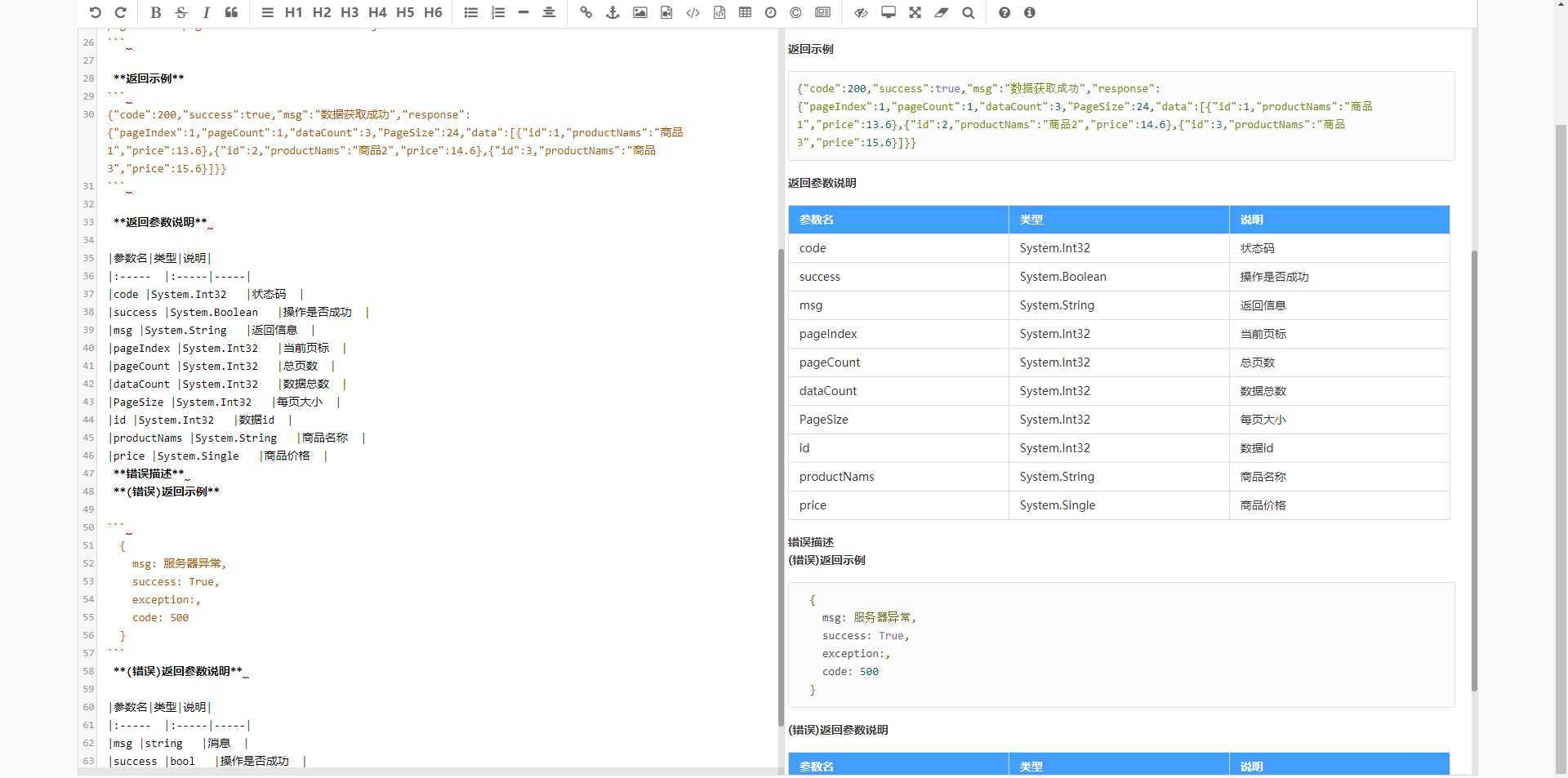The image size is (1568, 778).
Task: Open full HTML preview desktop icon
Action: (889, 12)
